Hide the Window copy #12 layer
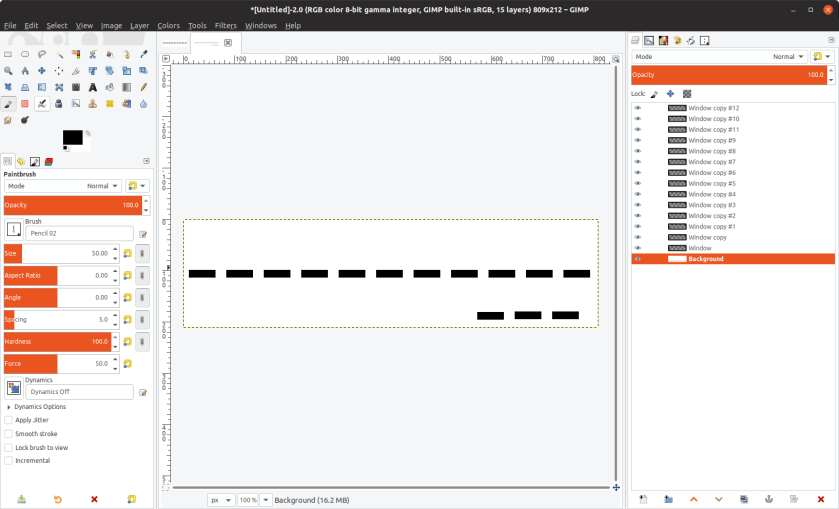The height and width of the screenshot is (509, 839). (x=637, y=108)
